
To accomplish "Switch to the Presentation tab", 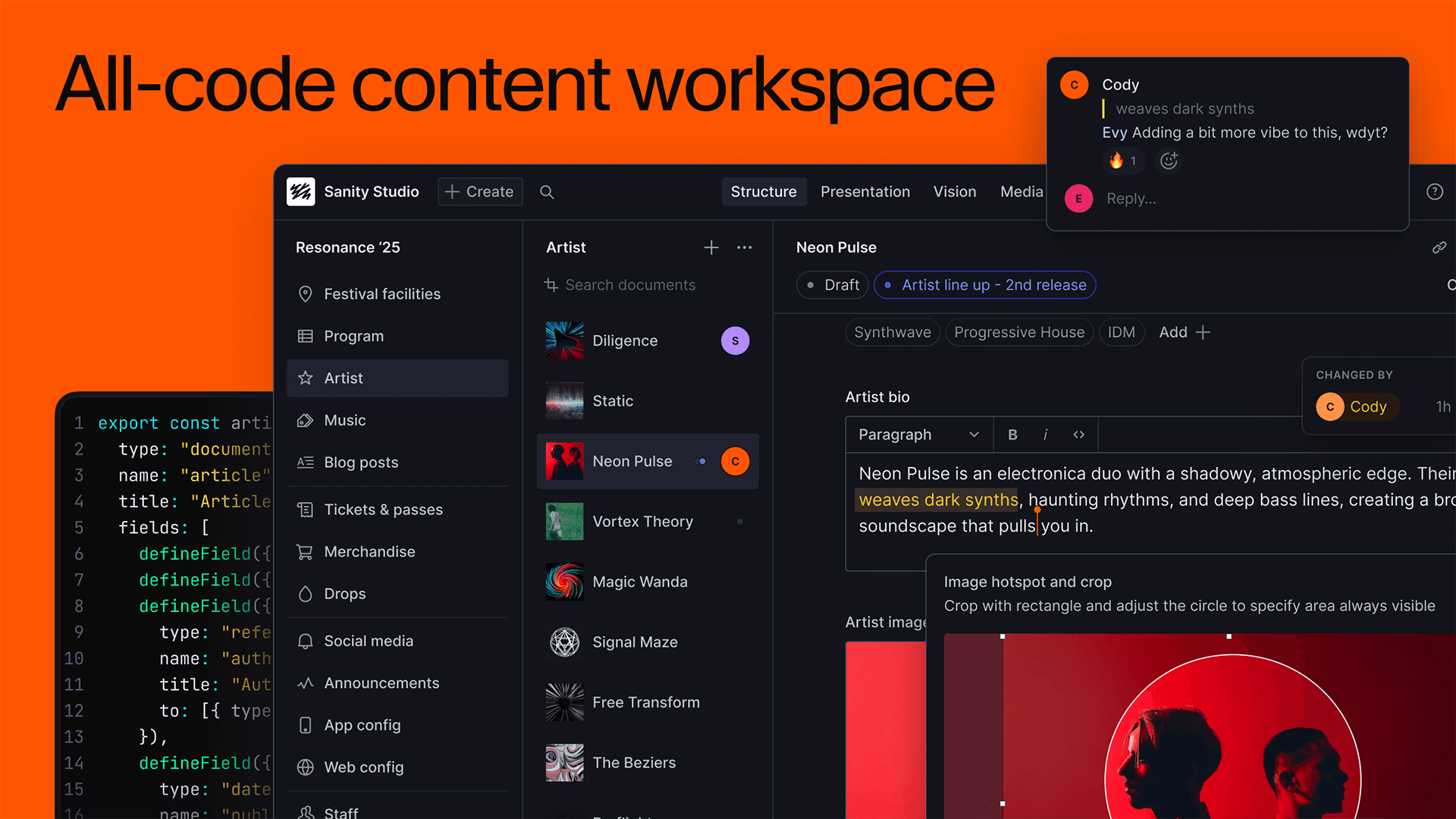I will click(864, 192).
